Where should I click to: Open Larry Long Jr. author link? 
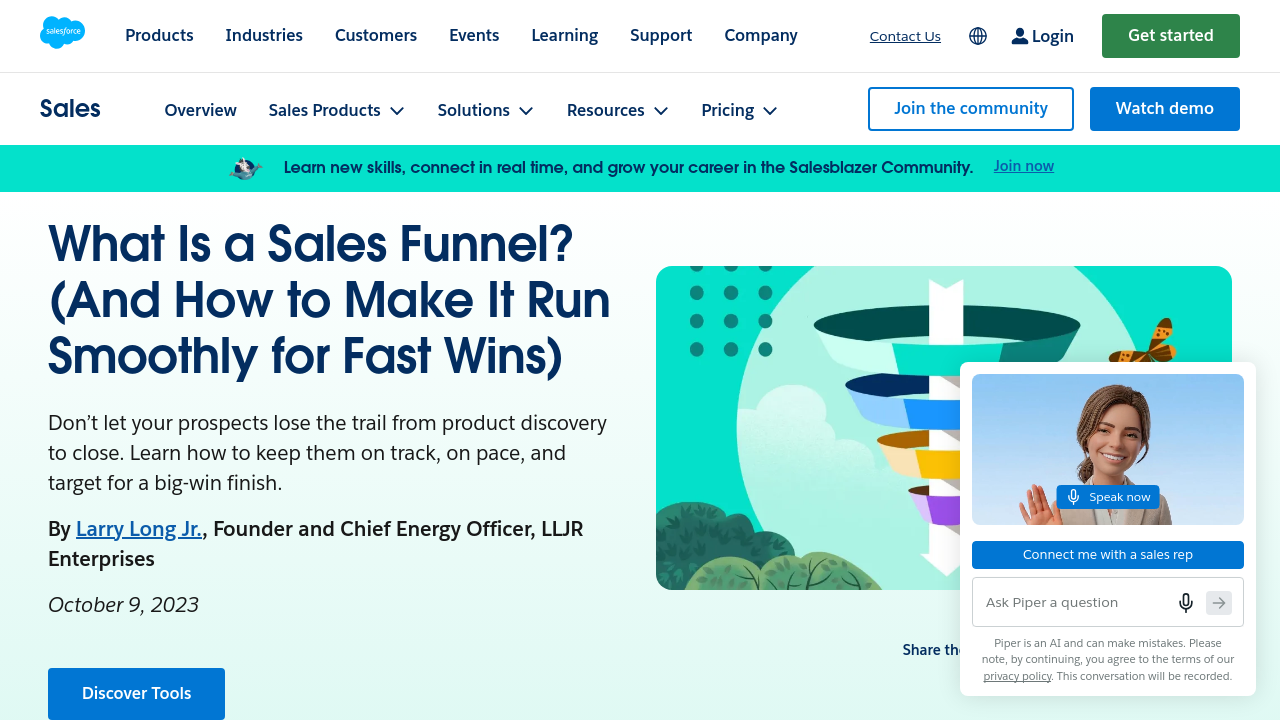tap(139, 529)
